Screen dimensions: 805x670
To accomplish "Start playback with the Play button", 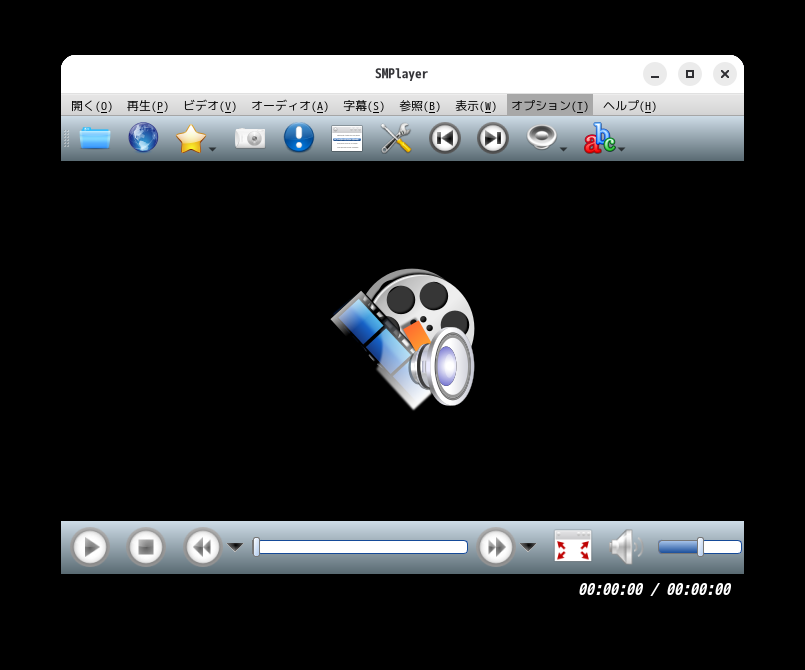I will [90, 547].
